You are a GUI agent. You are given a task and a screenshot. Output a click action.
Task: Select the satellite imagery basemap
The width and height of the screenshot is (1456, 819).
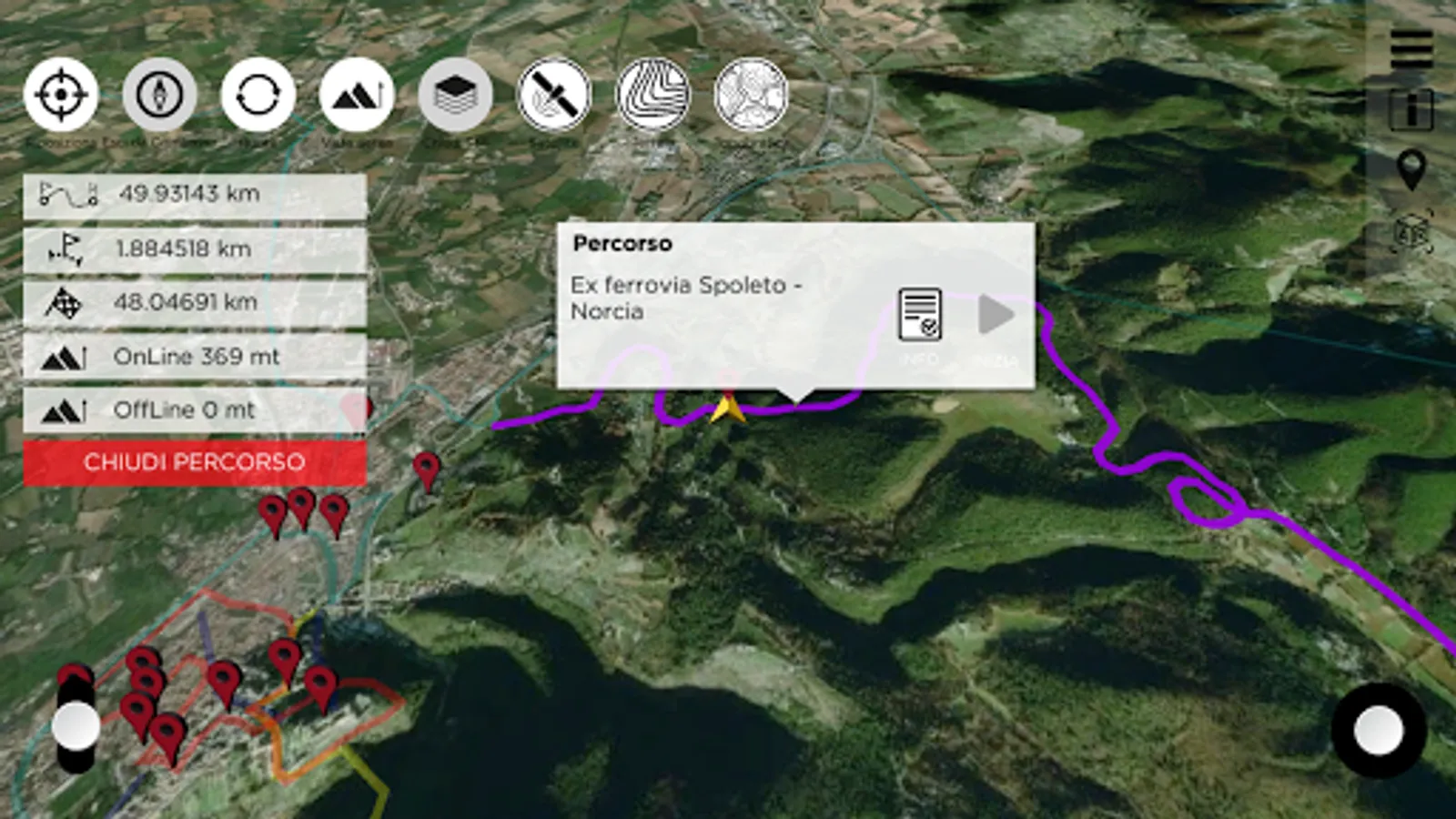point(553,95)
